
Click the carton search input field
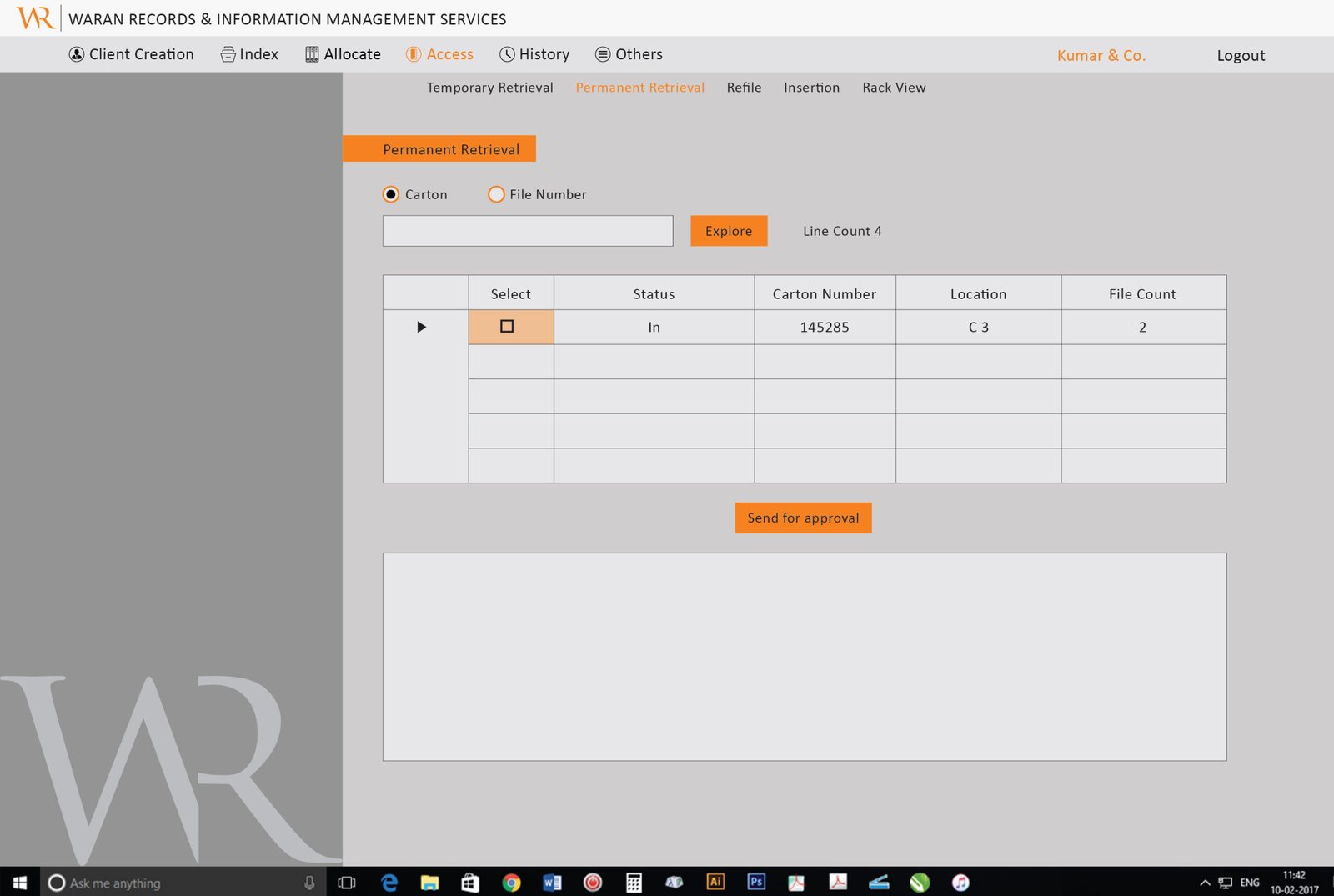[x=528, y=231]
